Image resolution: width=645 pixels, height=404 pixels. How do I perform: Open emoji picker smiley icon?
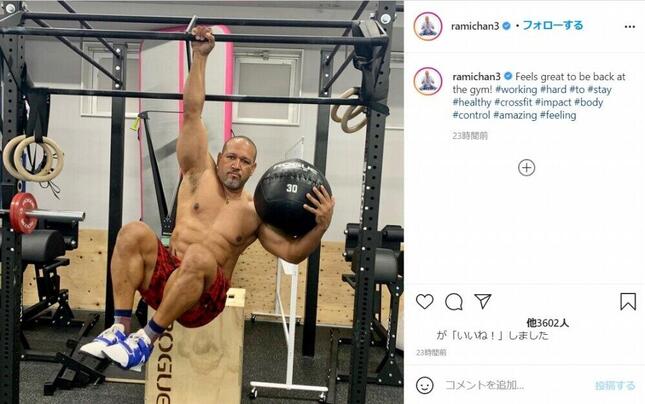click(425, 385)
